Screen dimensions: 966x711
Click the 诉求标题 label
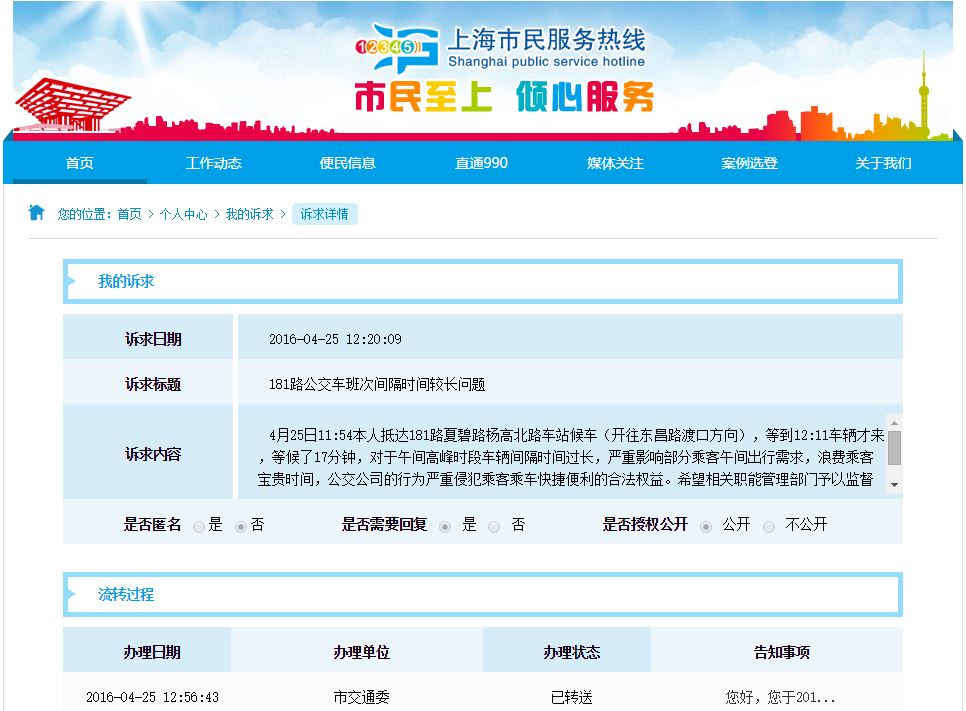(153, 384)
